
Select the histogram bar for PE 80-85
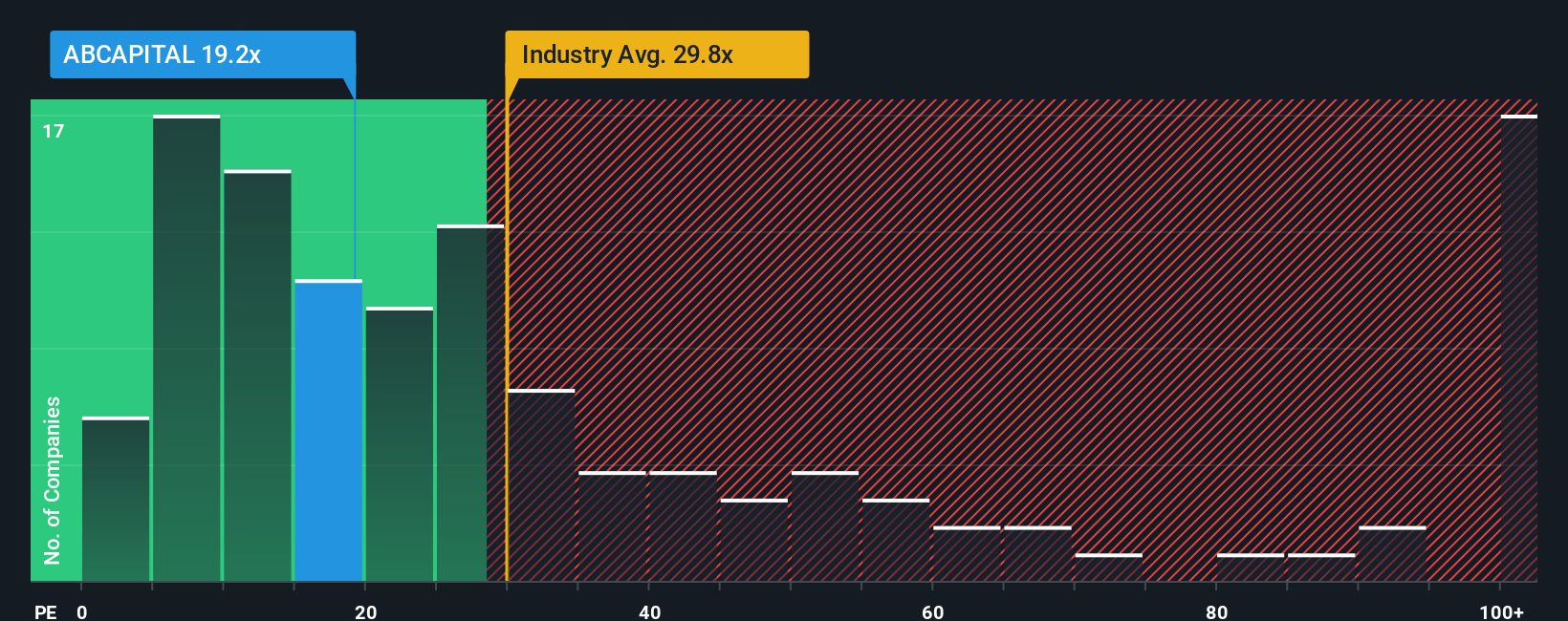(x=1251, y=567)
